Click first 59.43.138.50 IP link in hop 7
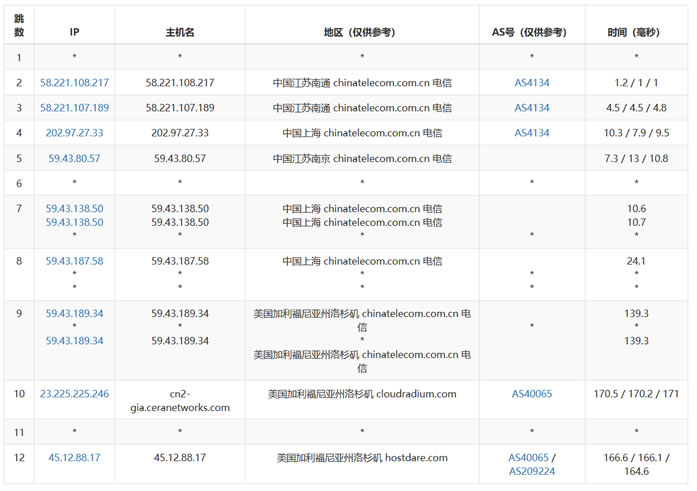The width and height of the screenshot is (697, 491). tap(75, 209)
